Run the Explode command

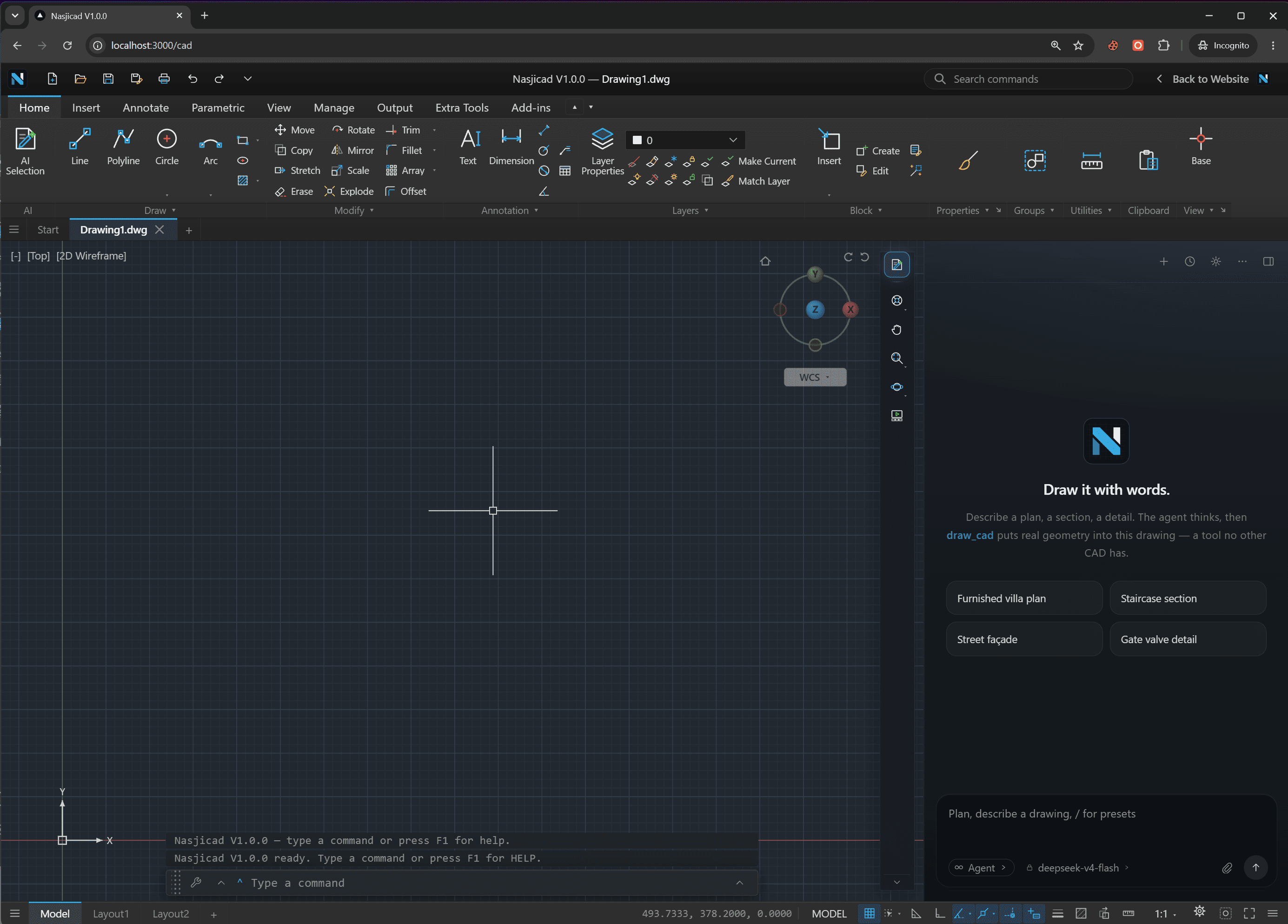point(349,192)
